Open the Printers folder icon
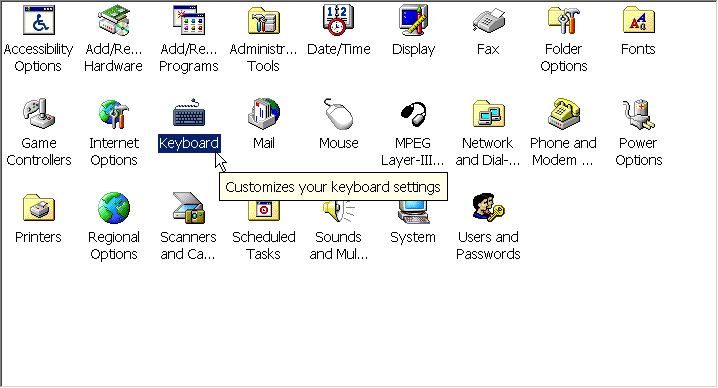The width and height of the screenshot is (718, 388). pos(38,208)
